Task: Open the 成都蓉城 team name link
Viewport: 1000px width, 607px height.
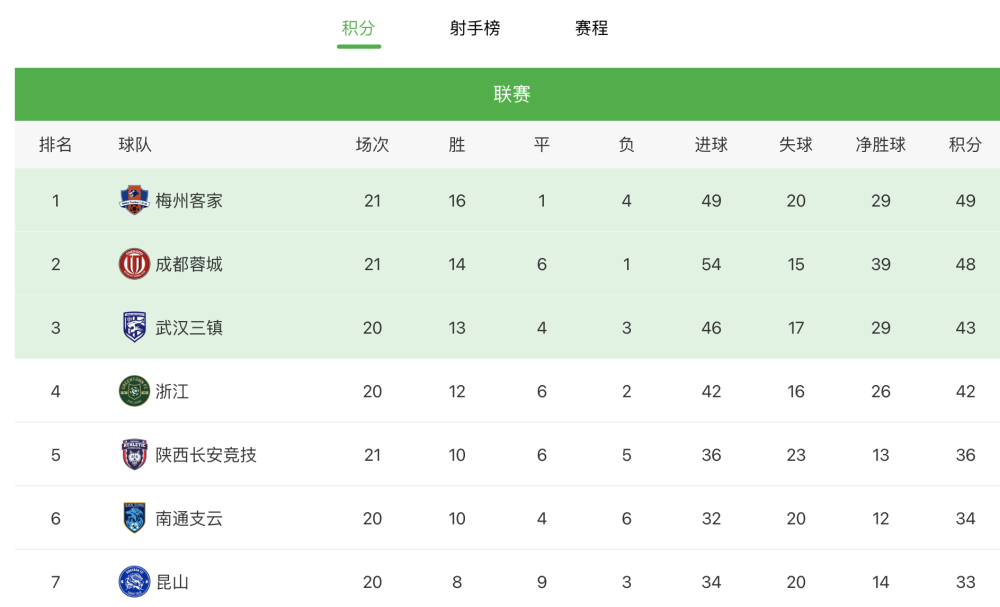Action: 189,264
